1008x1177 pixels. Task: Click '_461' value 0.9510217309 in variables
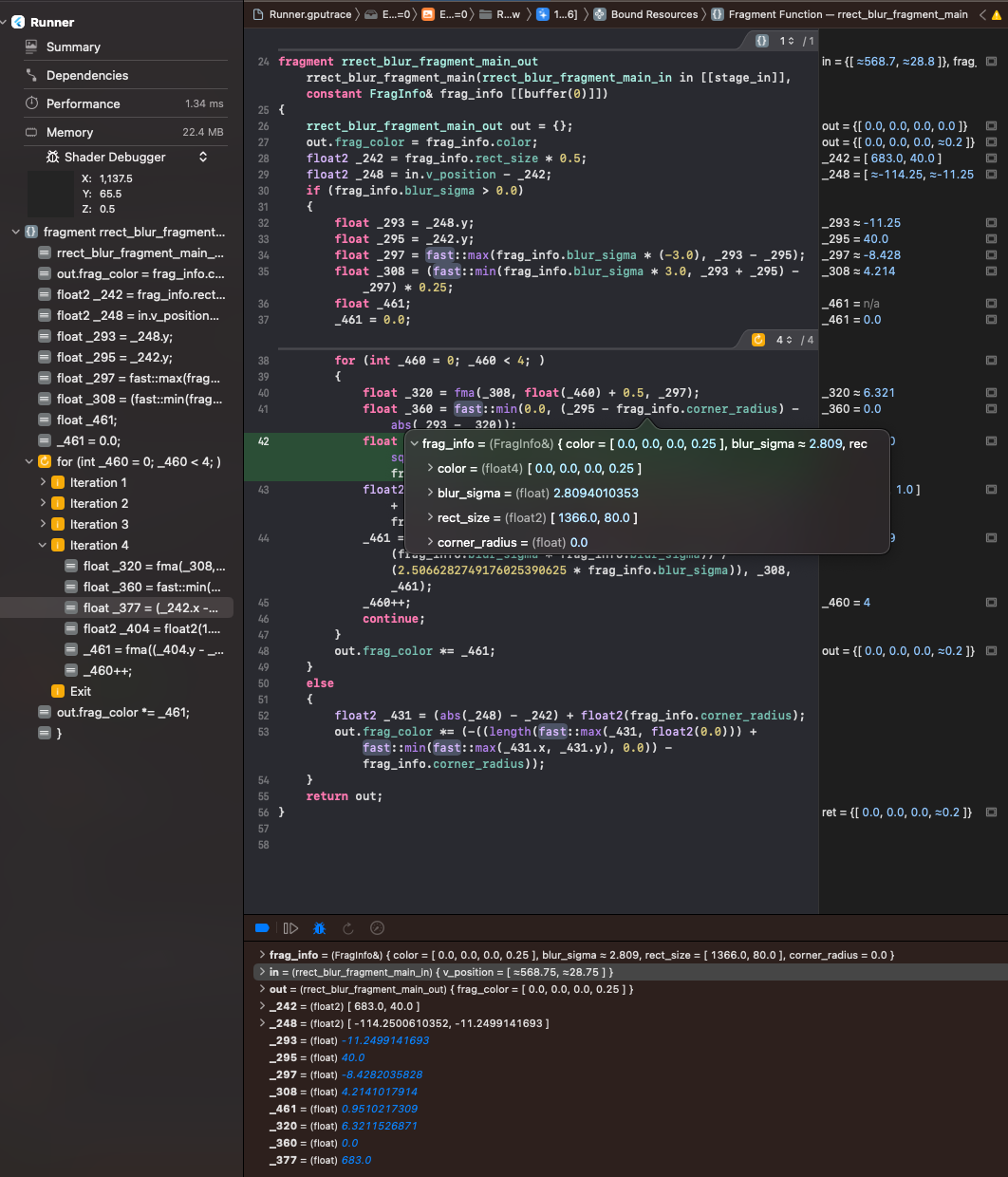pyautogui.click(x=380, y=1109)
